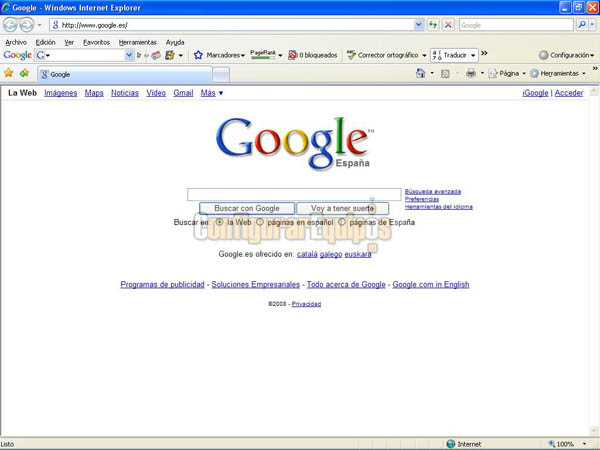Open the Archivo menu
600x450 pixels.
coord(16,42)
